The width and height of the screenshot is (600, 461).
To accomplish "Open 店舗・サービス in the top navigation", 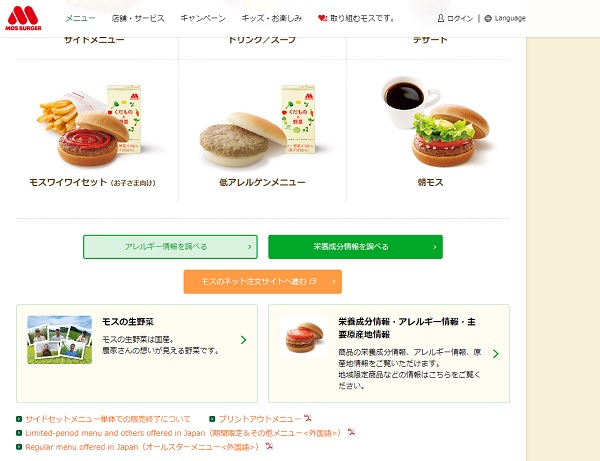I will pos(138,18).
